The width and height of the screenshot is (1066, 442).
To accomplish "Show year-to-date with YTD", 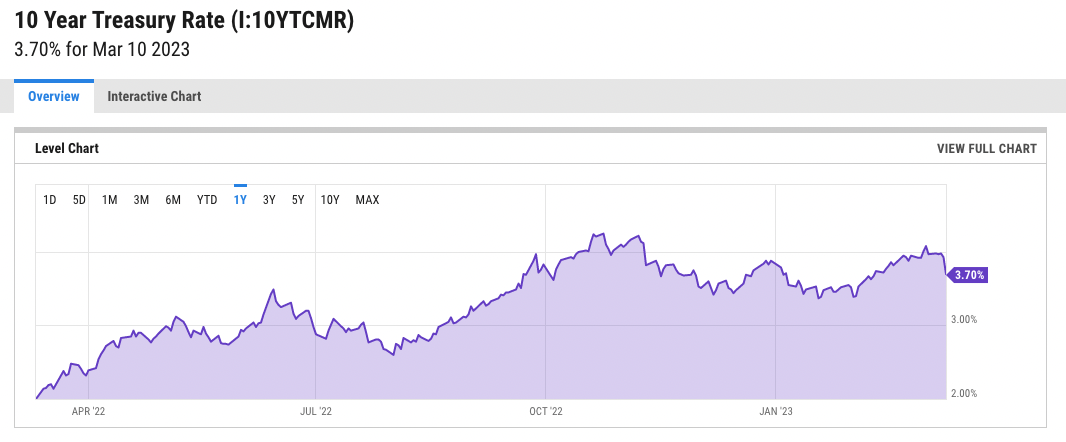I will click(207, 200).
